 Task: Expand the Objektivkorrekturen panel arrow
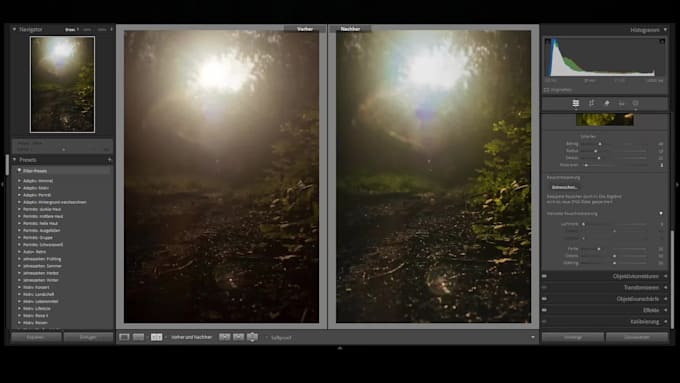(x=665, y=276)
